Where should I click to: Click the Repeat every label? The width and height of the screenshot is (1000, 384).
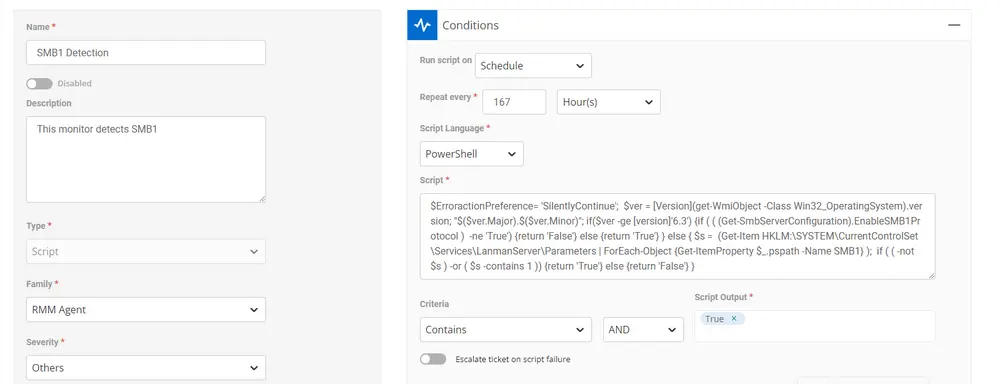[446, 98]
